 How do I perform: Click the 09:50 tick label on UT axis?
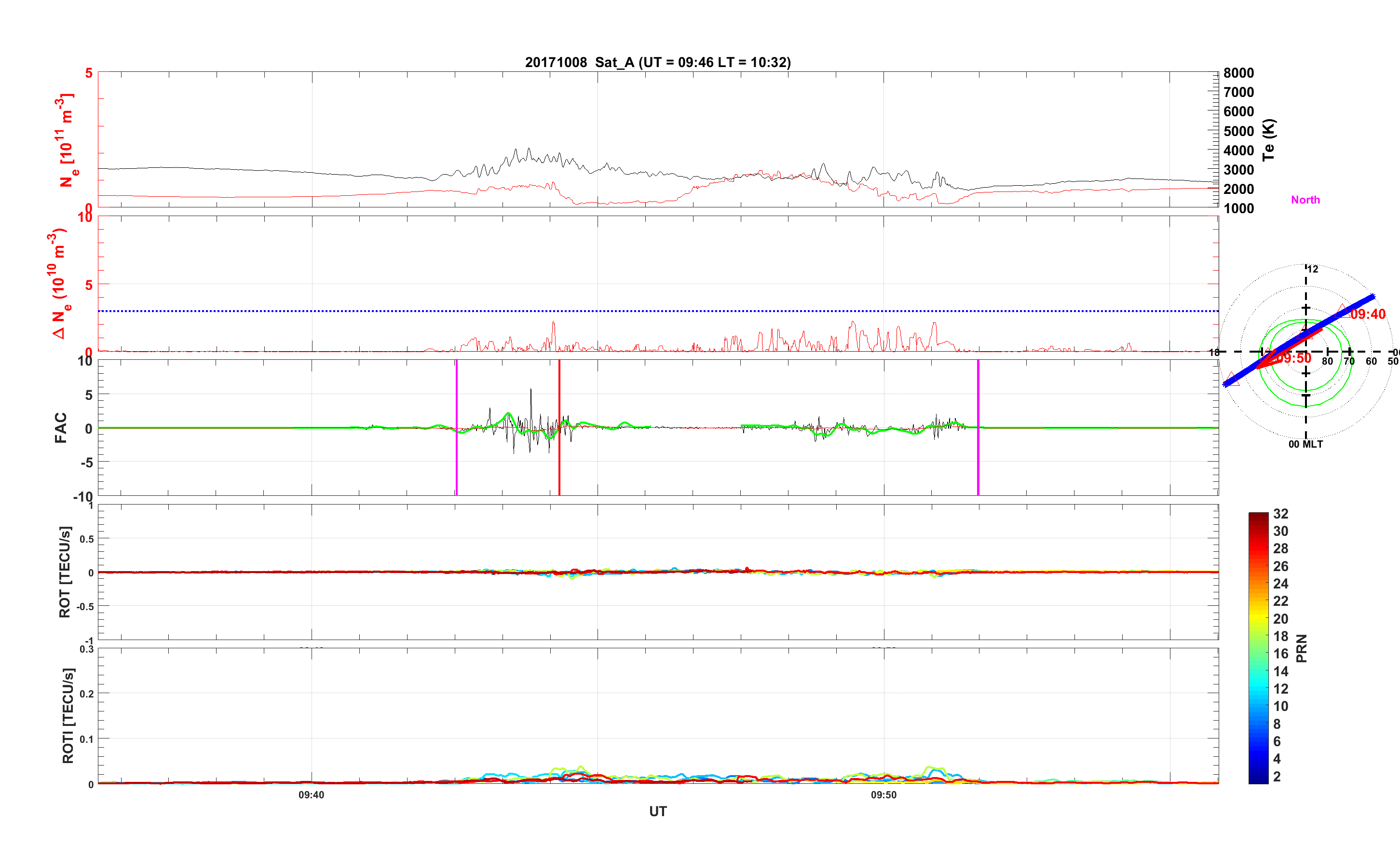click(x=883, y=795)
